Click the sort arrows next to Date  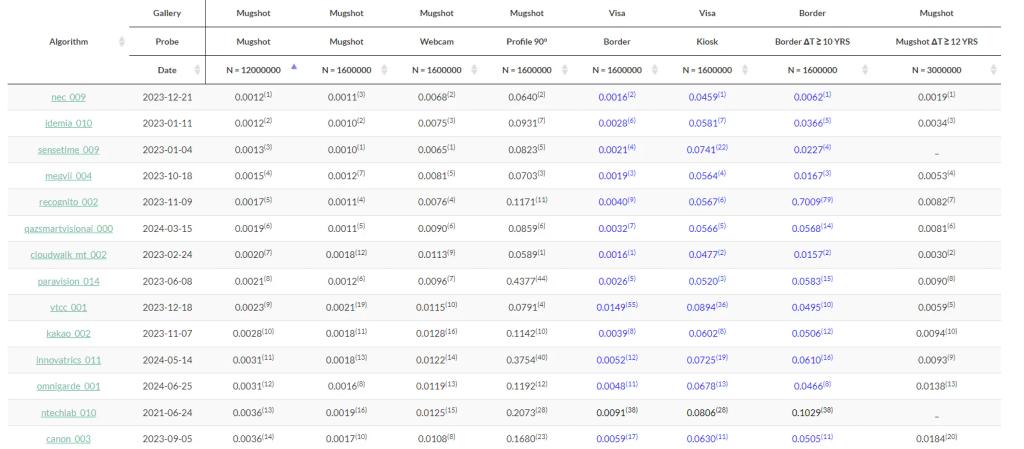198,70
